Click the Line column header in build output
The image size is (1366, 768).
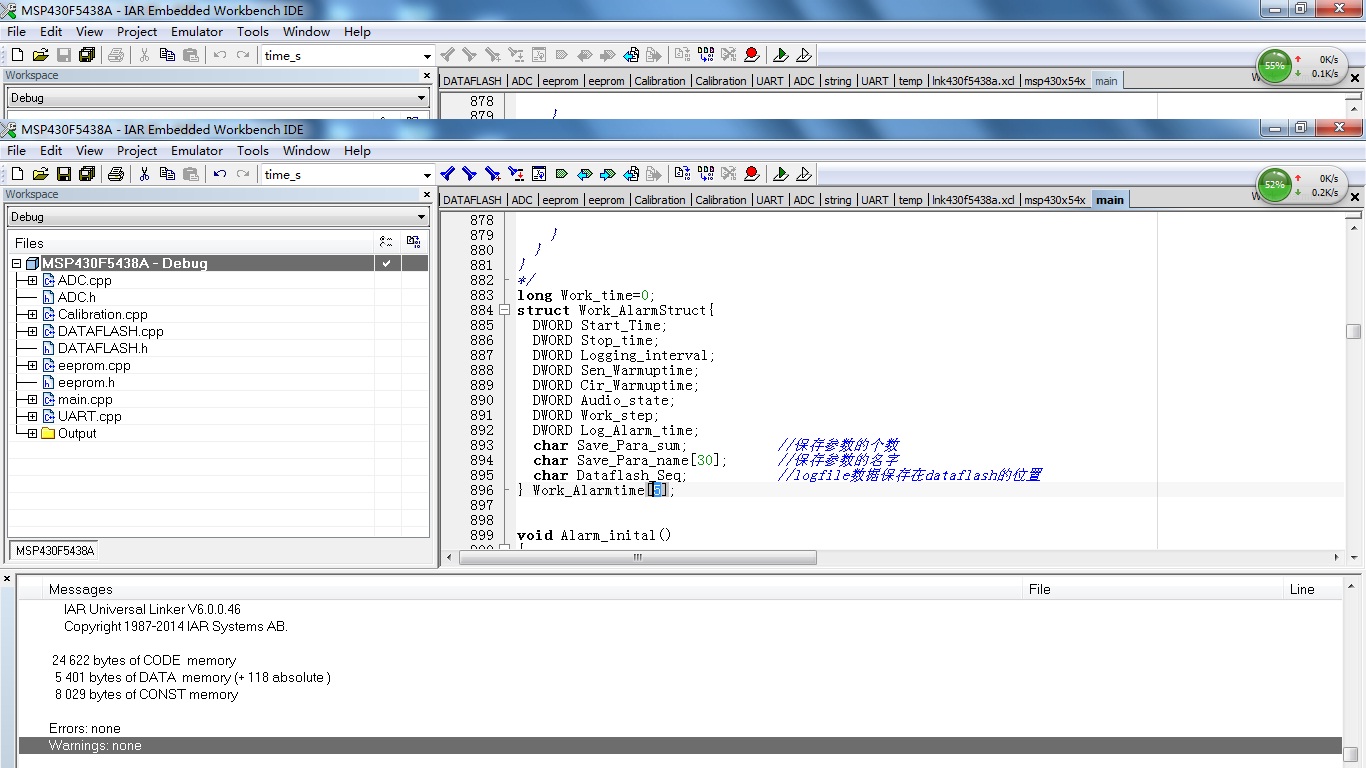click(x=1312, y=589)
